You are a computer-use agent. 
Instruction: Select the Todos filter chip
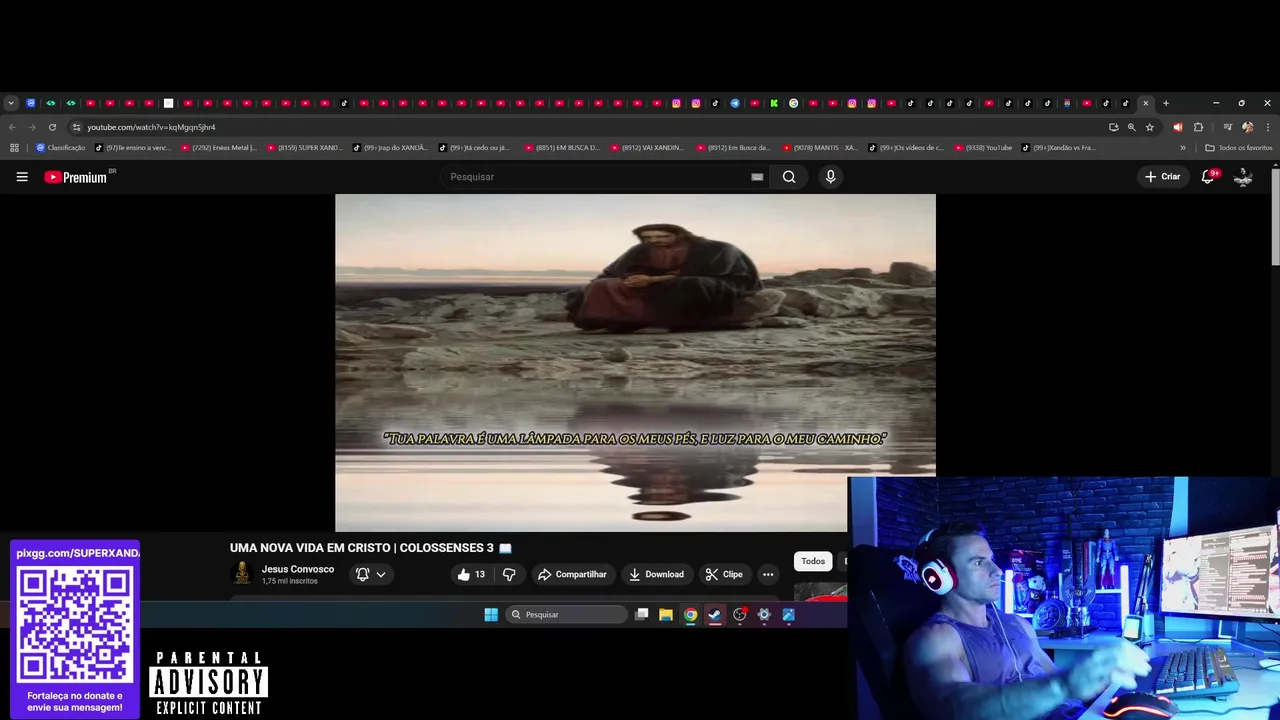tap(813, 561)
